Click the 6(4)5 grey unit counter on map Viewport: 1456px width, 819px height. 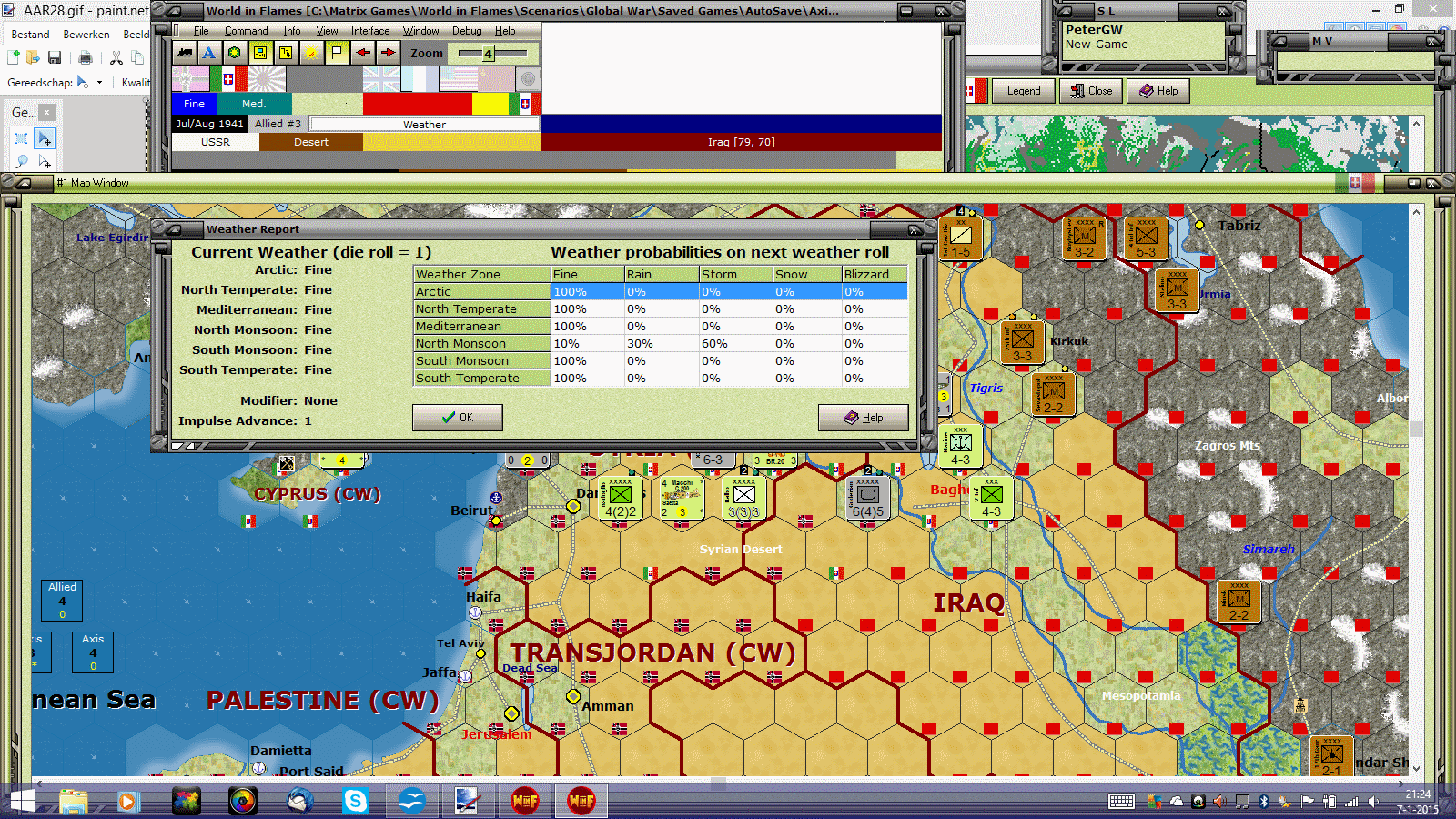867,499
